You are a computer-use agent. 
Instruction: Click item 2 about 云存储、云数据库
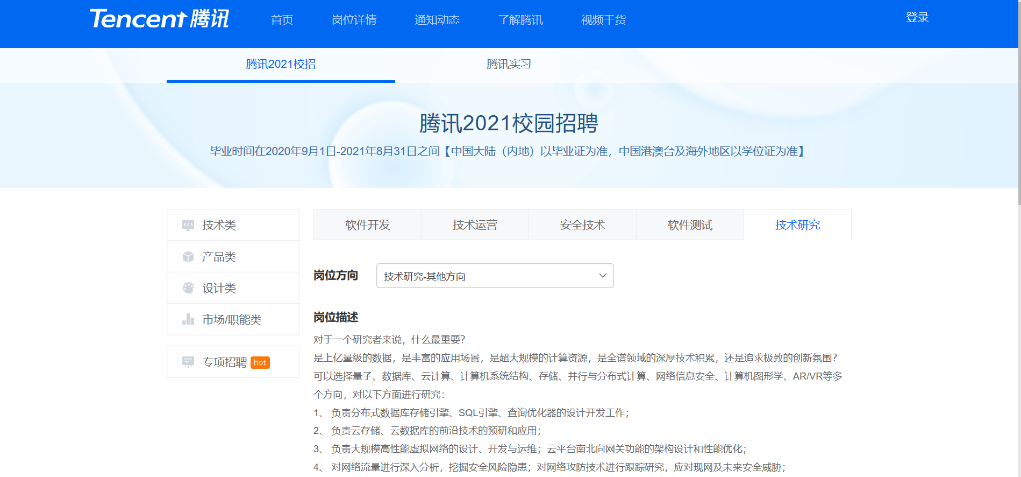coord(428,431)
